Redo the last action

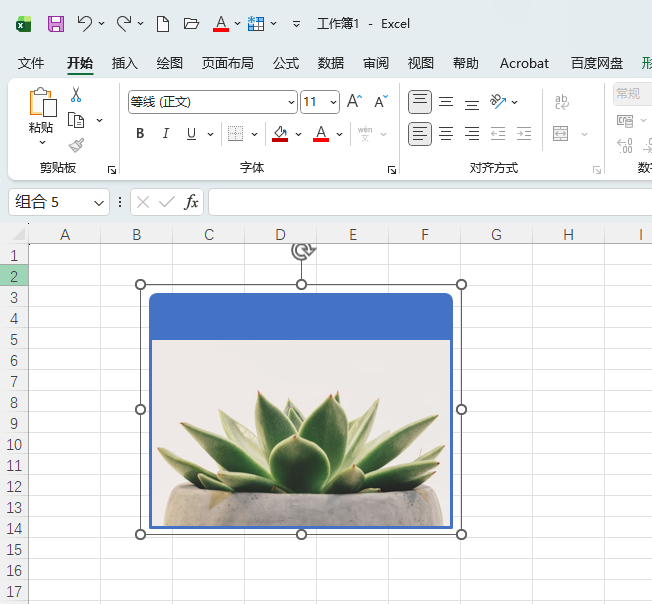click(x=123, y=24)
